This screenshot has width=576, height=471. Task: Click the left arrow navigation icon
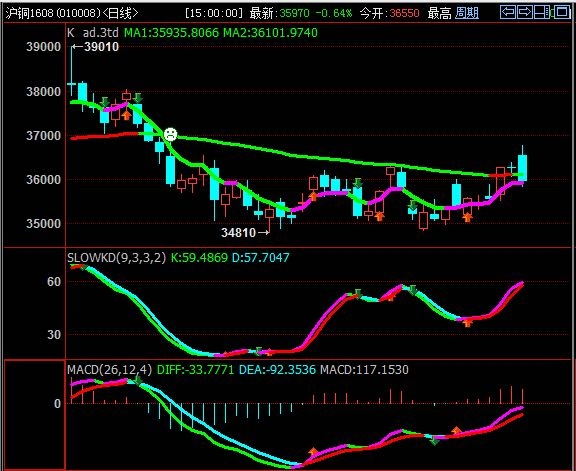click(508, 13)
